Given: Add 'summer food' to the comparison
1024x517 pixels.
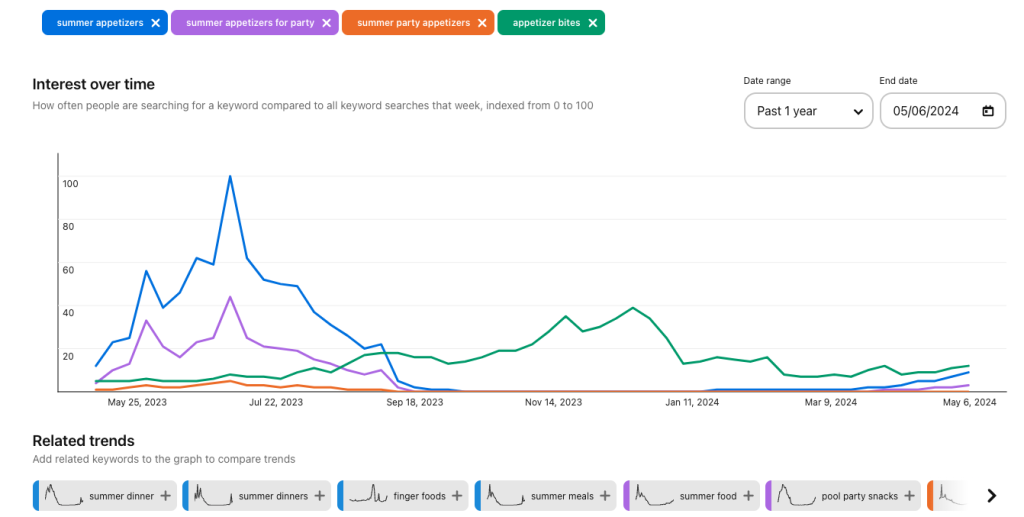Looking at the screenshot, I should coord(748,496).
